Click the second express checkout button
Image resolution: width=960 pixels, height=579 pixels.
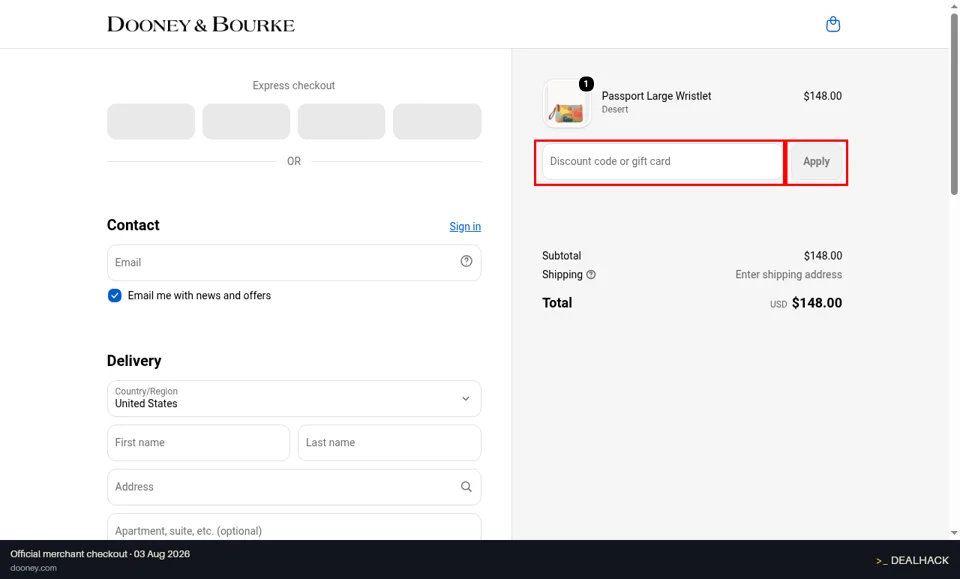point(246,121)
